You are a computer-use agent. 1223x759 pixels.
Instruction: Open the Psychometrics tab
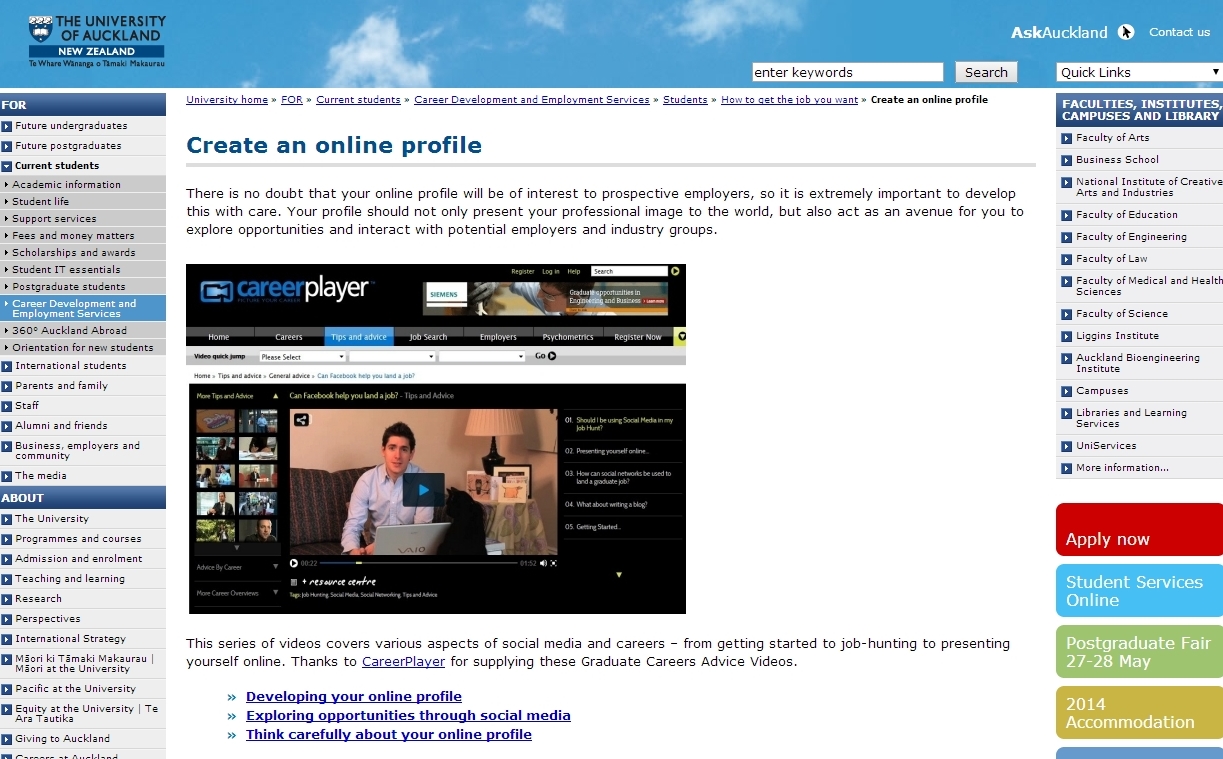[568, 337]
